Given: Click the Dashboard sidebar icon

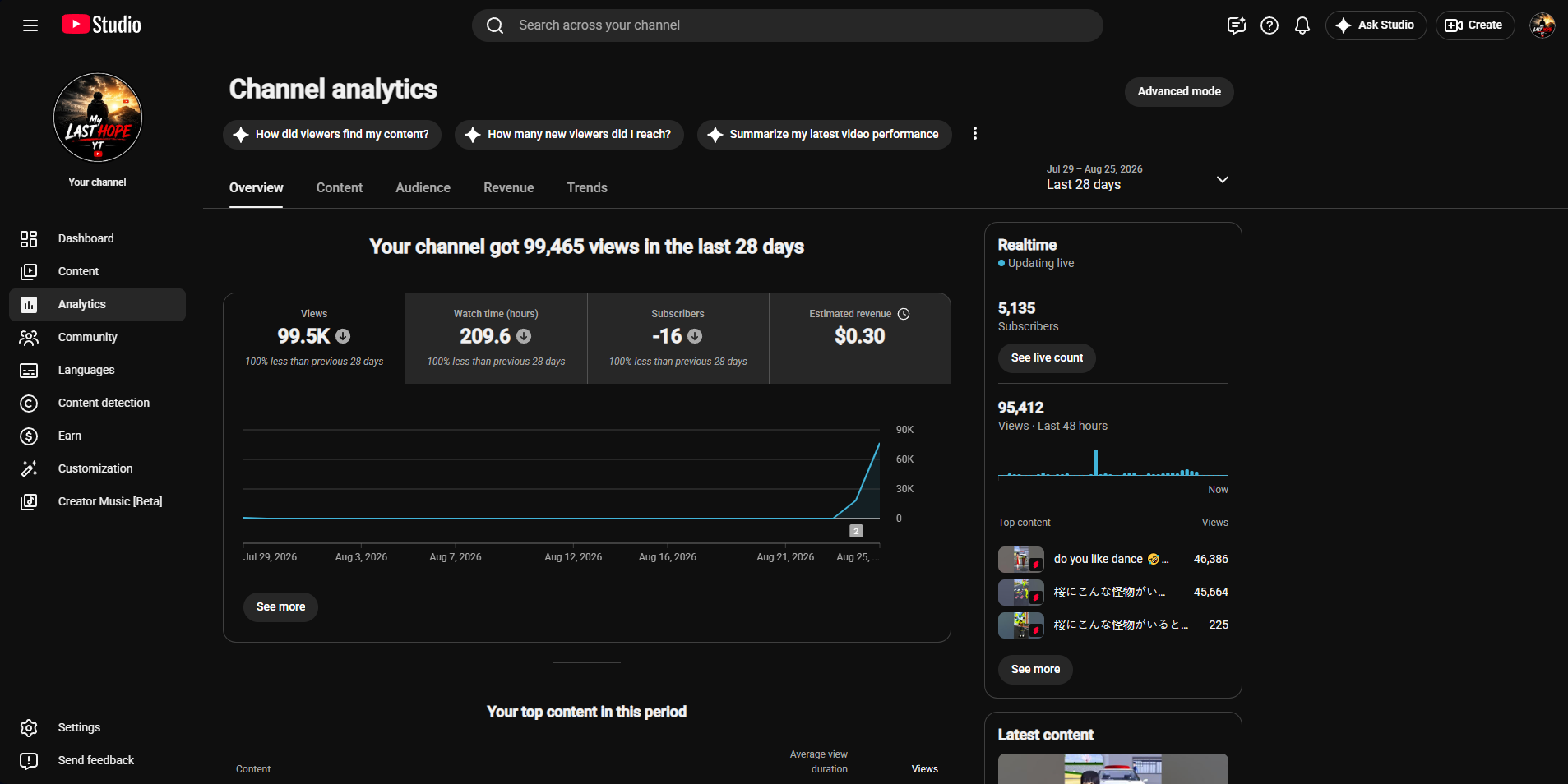Looking at the screenshot, I should pyautogui.click(x=29, y=238).
